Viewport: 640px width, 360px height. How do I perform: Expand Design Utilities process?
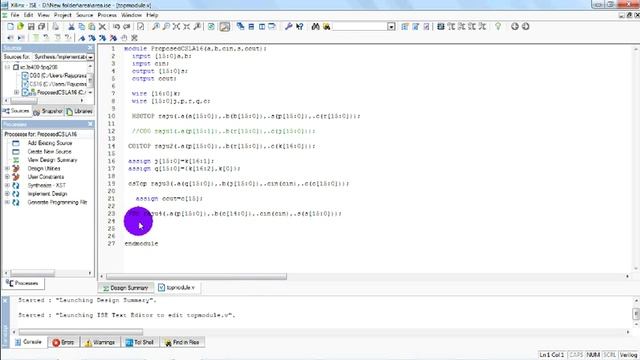7,169
